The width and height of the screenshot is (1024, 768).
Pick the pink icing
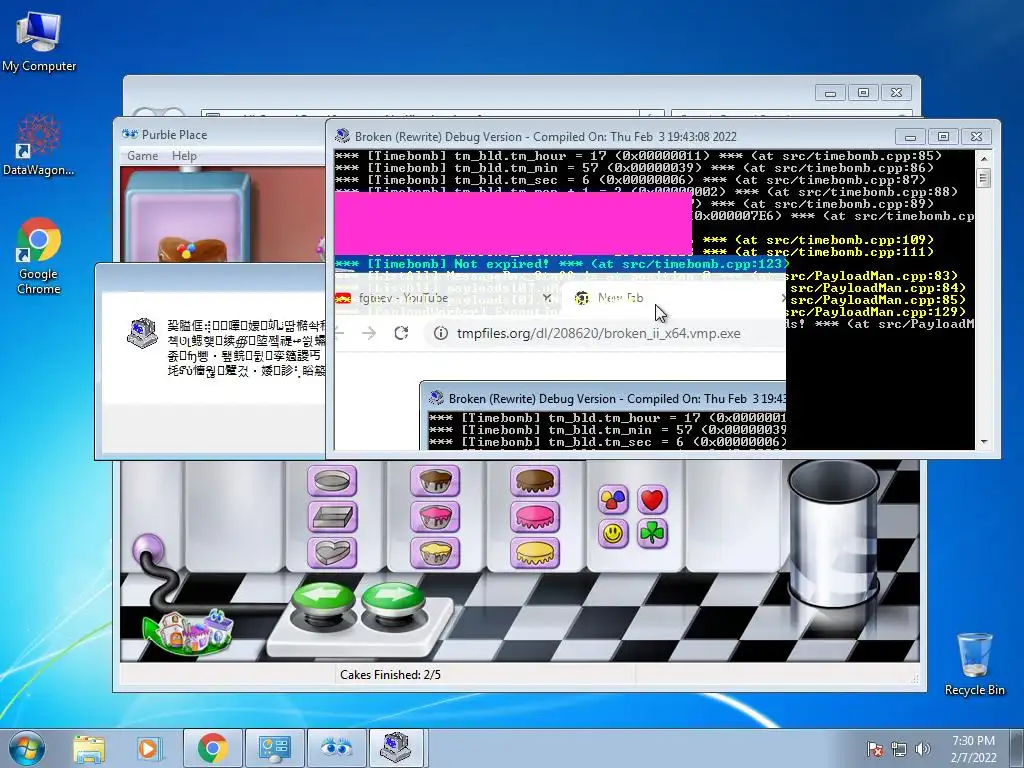tap(535, 517)
